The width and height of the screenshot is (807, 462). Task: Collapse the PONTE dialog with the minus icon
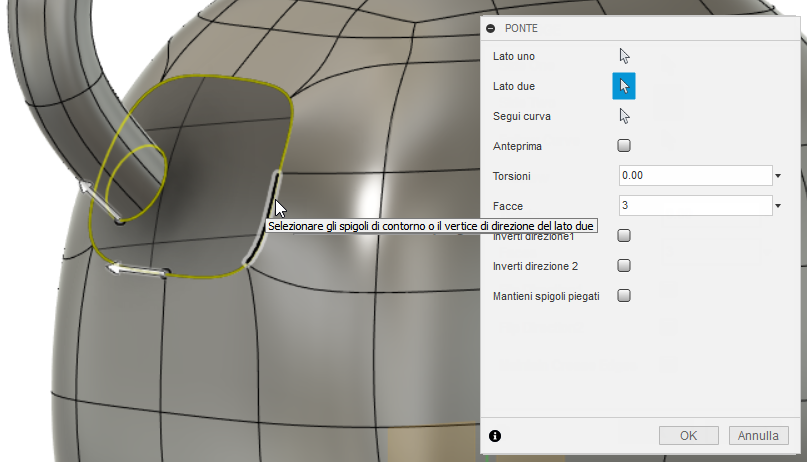pos(490,28)
